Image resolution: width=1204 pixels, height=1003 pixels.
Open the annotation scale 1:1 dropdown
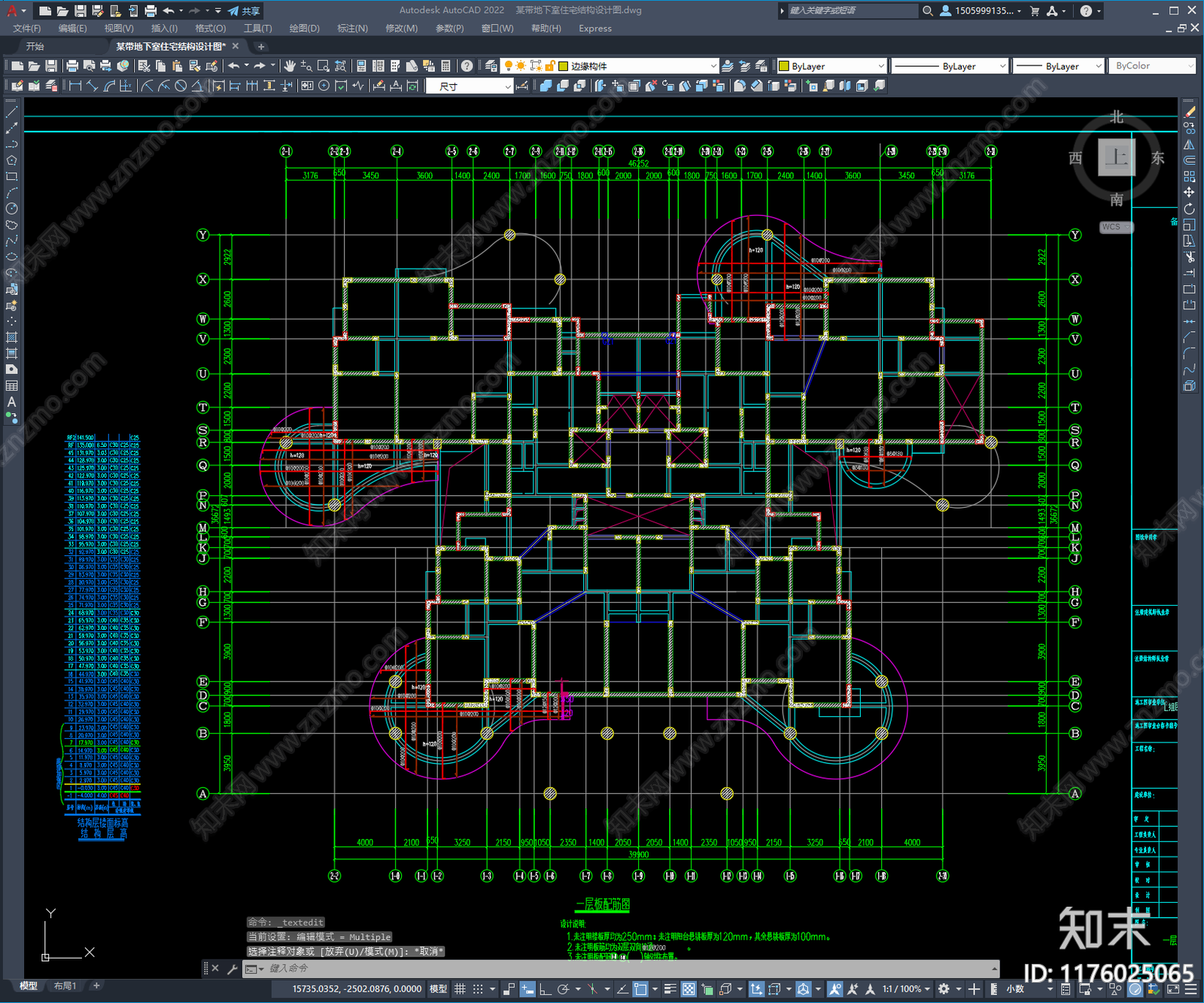click(x=906, y=989)
